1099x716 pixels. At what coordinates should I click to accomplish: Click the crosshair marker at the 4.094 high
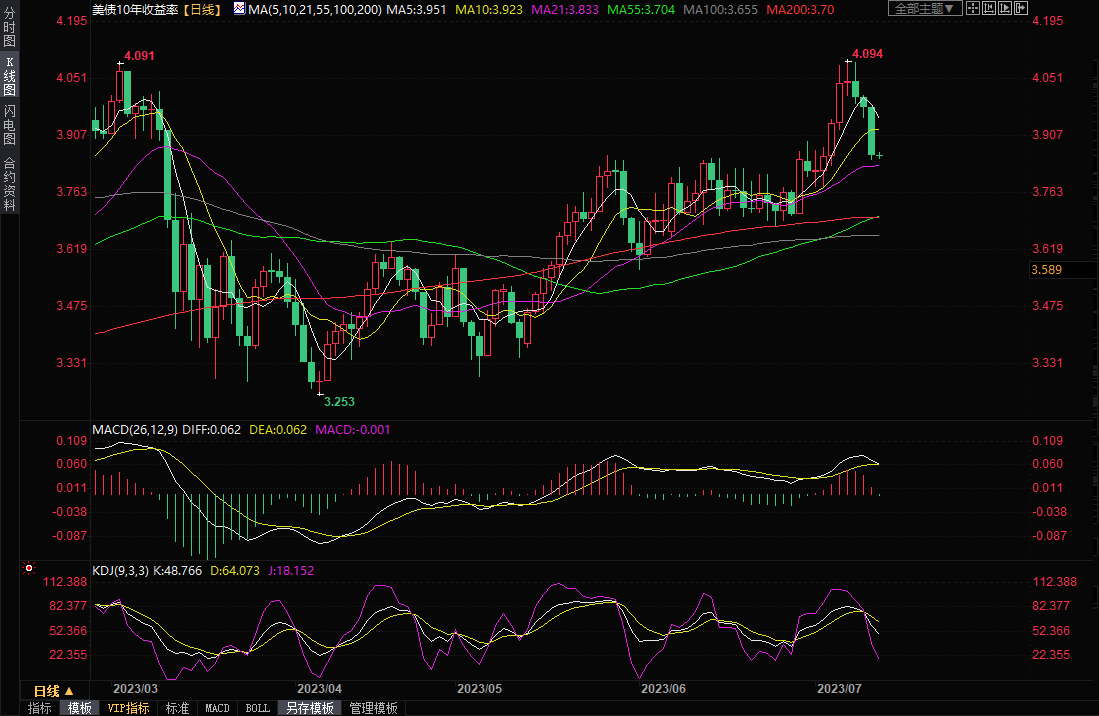846,62
